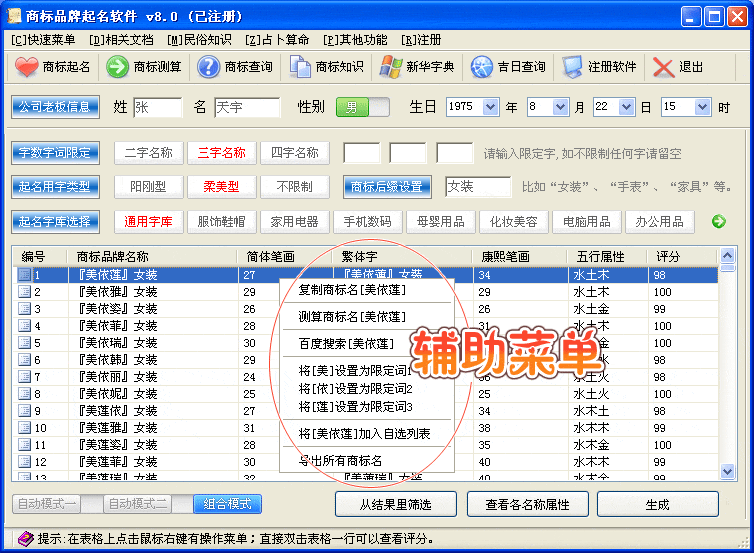754x553 pixels.
Task: Click the red heart 商标起名 icon
Action: [x=26, y=66]
